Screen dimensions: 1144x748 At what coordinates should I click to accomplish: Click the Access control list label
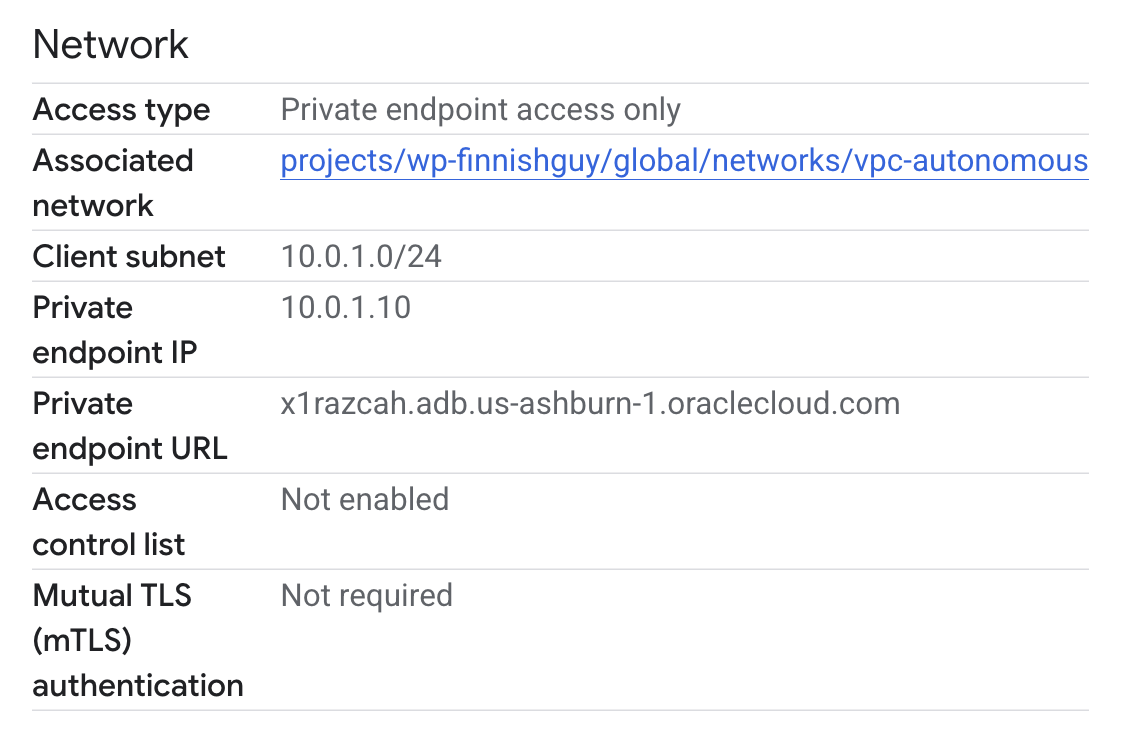pos(109,522)
